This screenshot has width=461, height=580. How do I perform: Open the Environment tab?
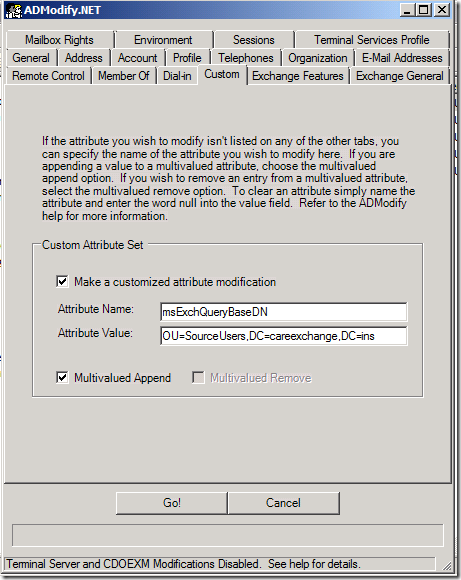pos(163,40)
